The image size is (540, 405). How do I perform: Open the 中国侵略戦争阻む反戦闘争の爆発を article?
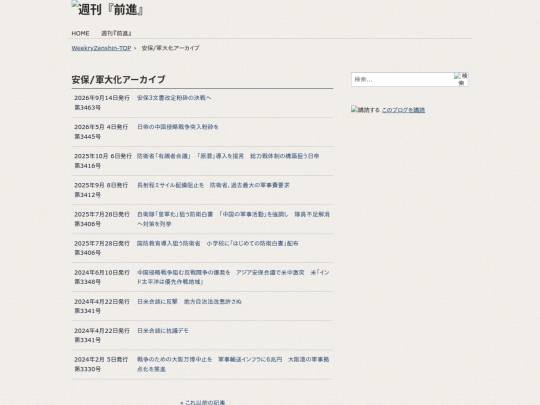(x=233, y=277)
